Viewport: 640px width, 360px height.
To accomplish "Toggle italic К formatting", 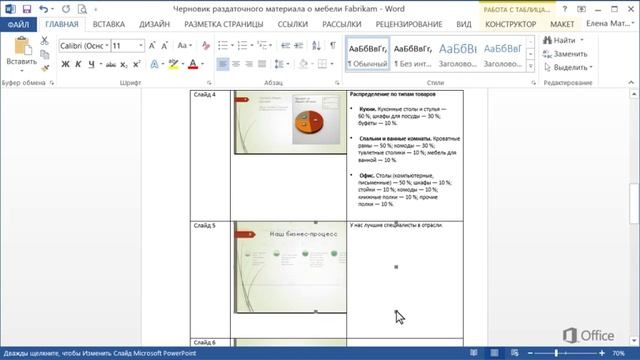I will (78, 64).
